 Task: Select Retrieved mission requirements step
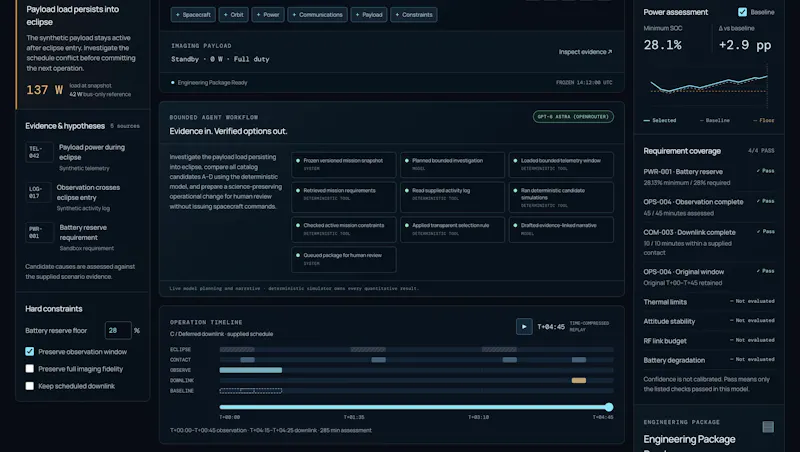343,197
